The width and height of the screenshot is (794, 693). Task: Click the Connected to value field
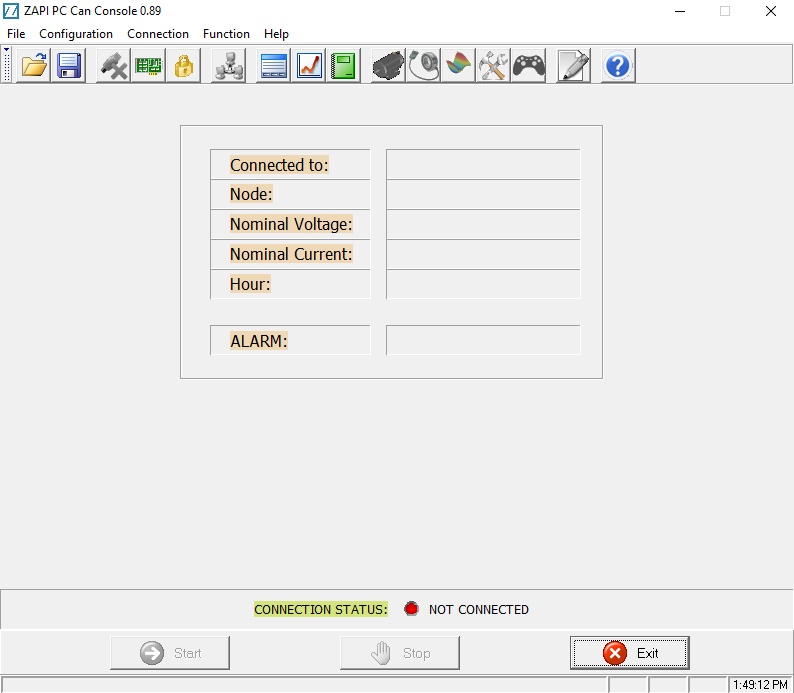[x=483, y=164]
